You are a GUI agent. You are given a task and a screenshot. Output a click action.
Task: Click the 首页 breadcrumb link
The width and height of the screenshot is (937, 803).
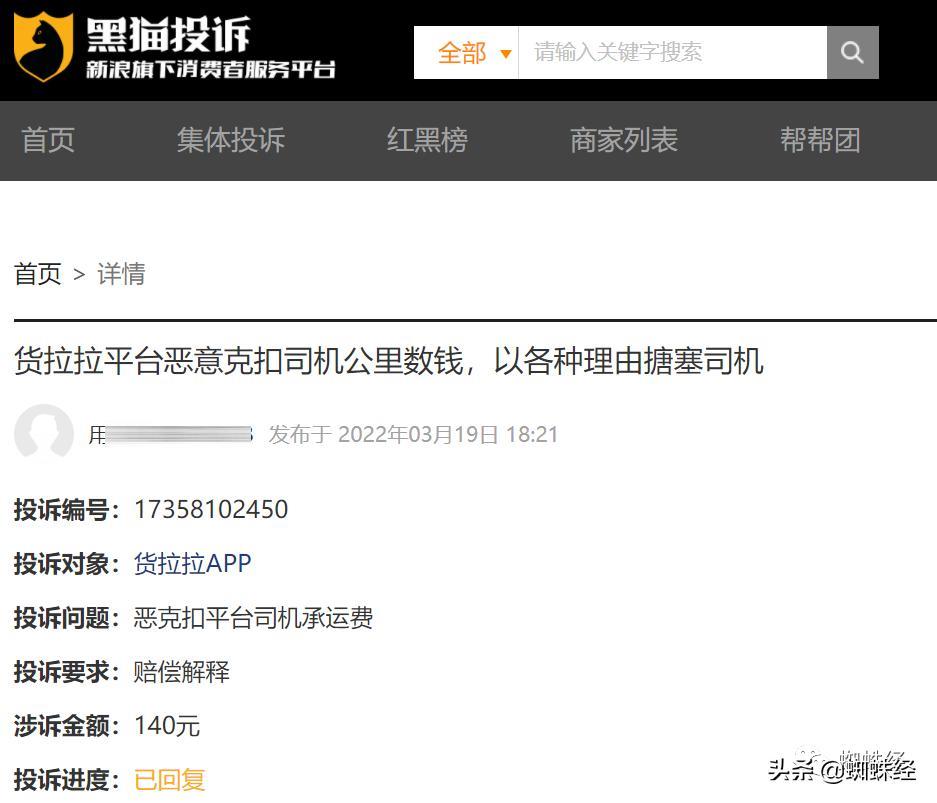[x=38, y=274]
